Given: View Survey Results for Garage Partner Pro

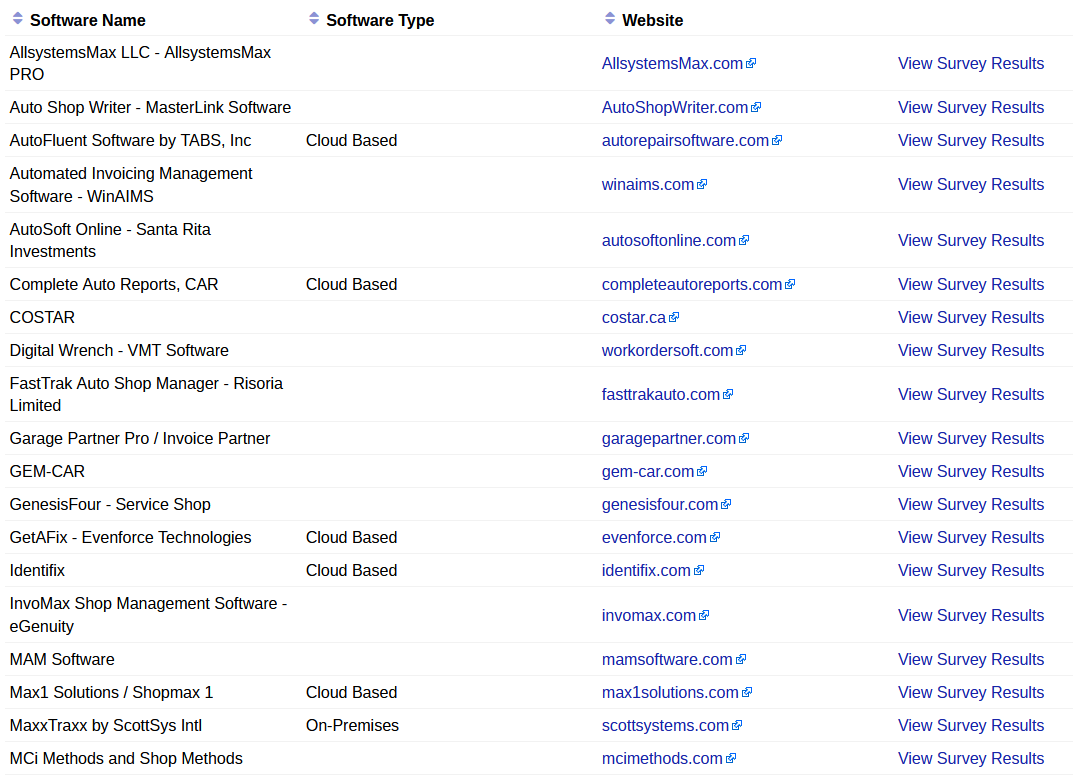Looking at the screenshot, I should [970, 438].
